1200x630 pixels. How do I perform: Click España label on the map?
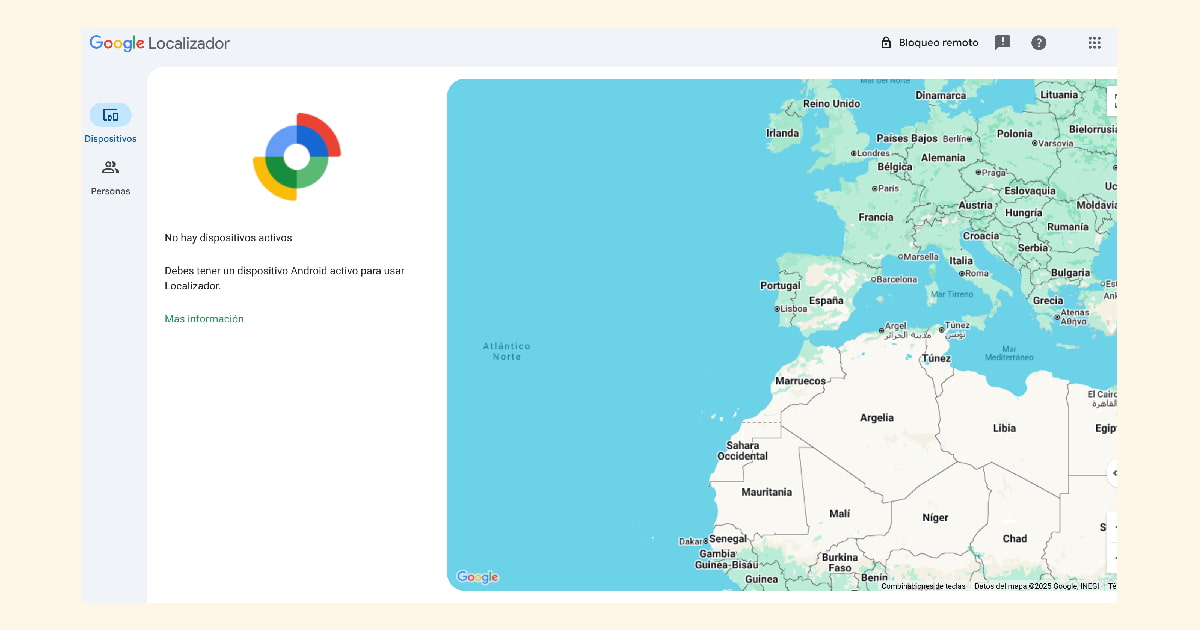point(826,300)
